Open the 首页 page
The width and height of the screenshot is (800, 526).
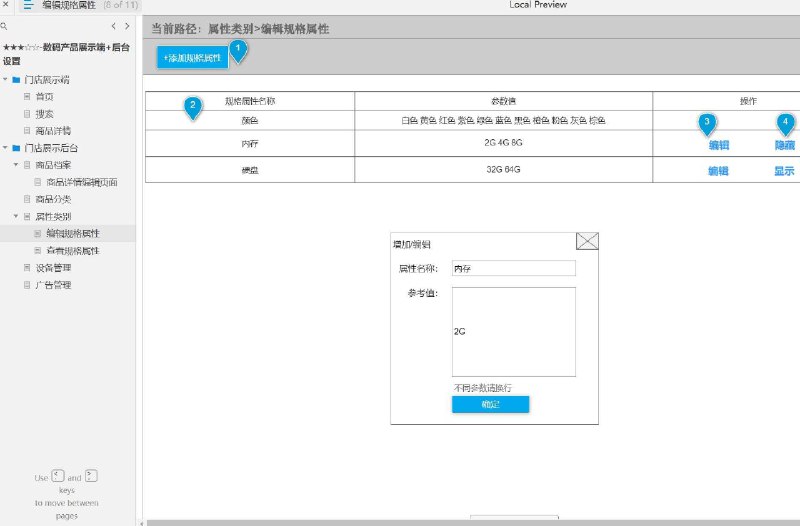coord(44,96)
